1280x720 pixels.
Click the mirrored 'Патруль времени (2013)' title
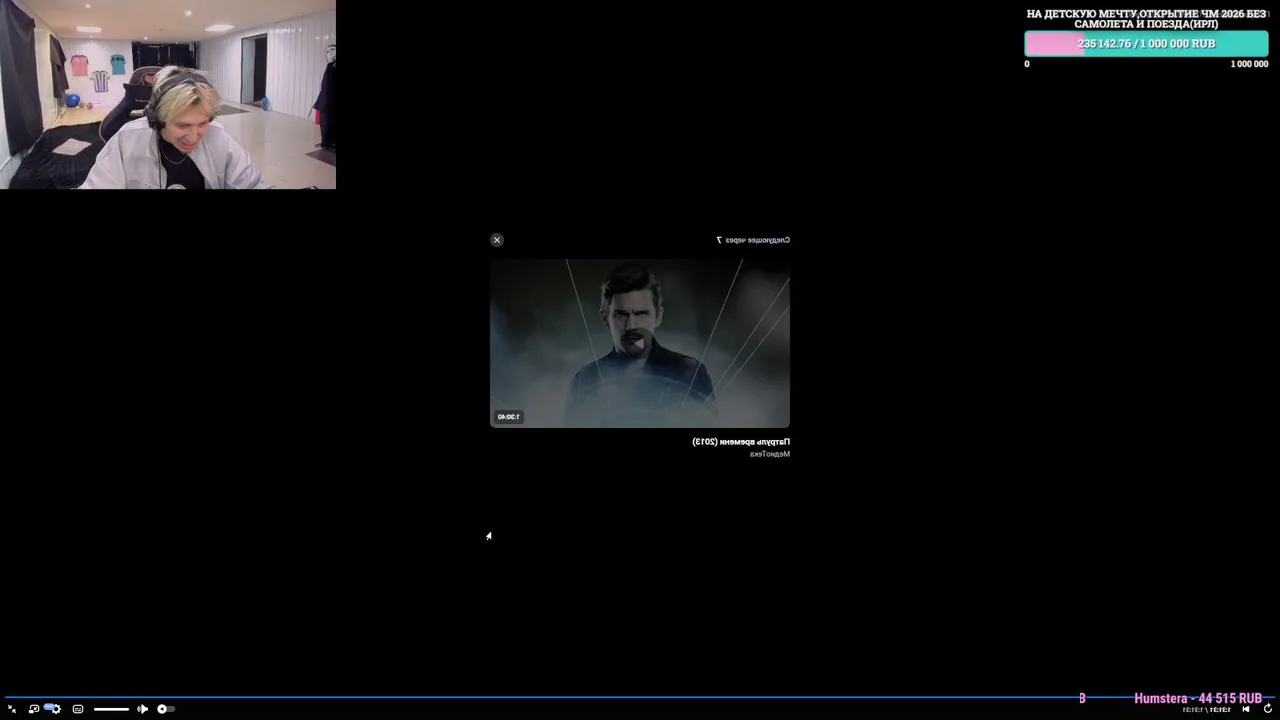[x=741, y=441]
